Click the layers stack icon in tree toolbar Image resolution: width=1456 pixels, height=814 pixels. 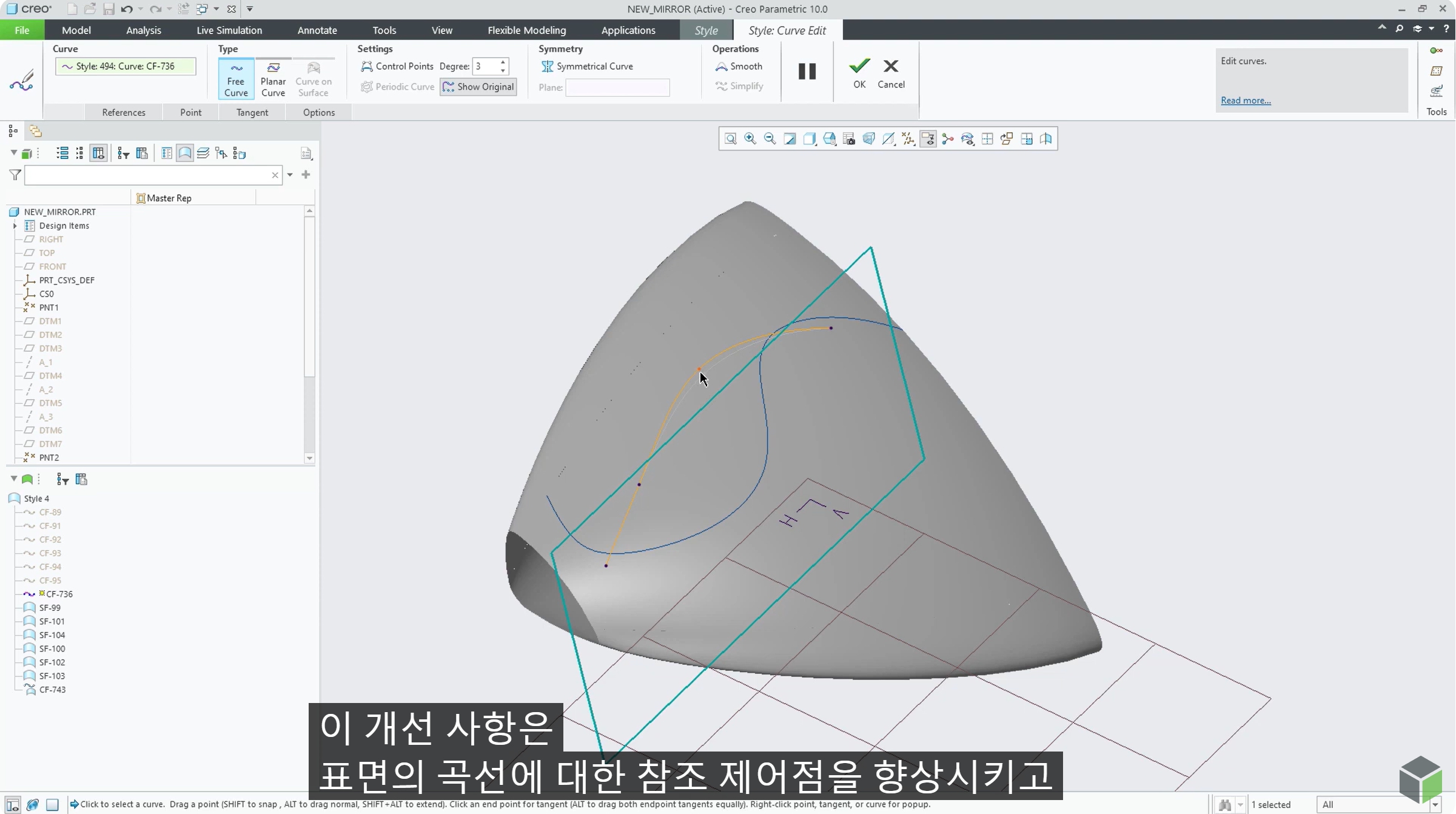pyautogui.click(x=203, y=153)
